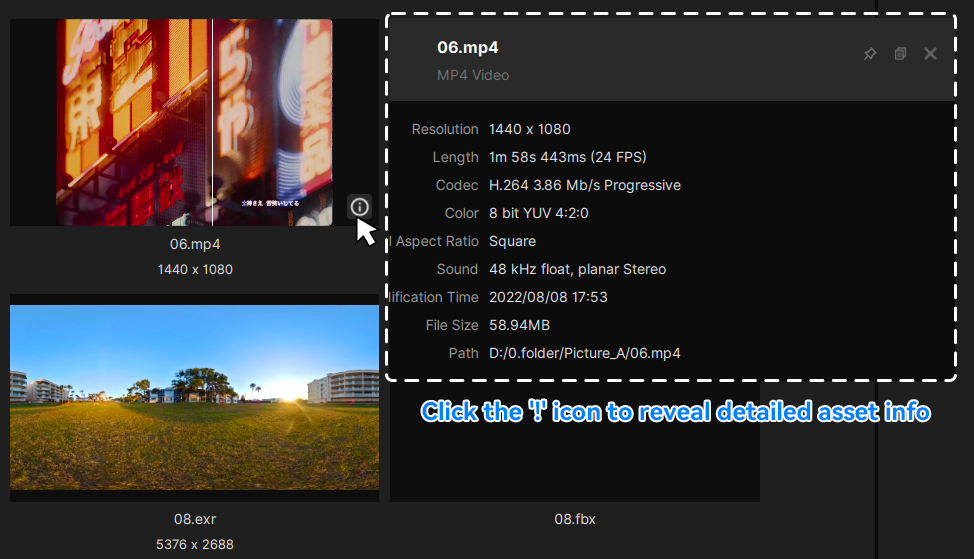Select the 08.exr panorama thumbnail

pos(194,398)
